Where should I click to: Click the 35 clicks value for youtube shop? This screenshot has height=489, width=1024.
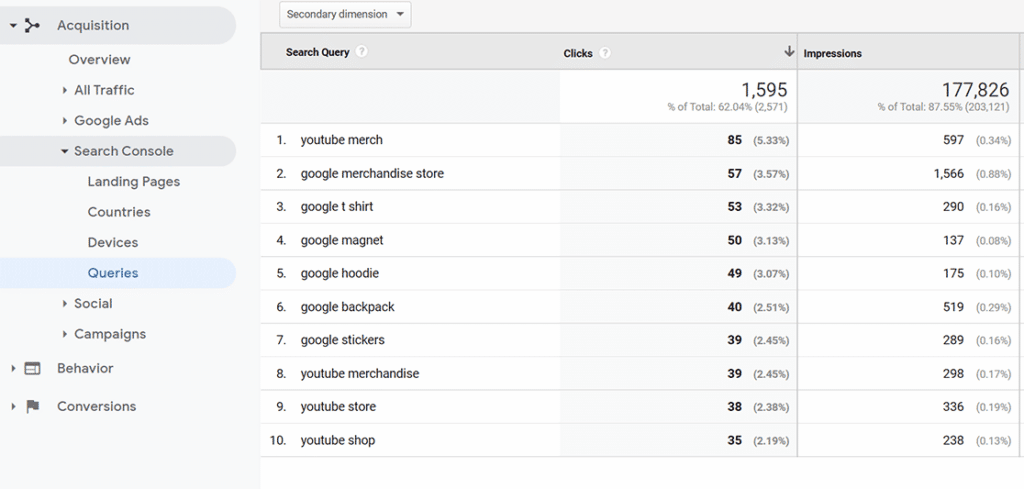click(x=735, y=441)
